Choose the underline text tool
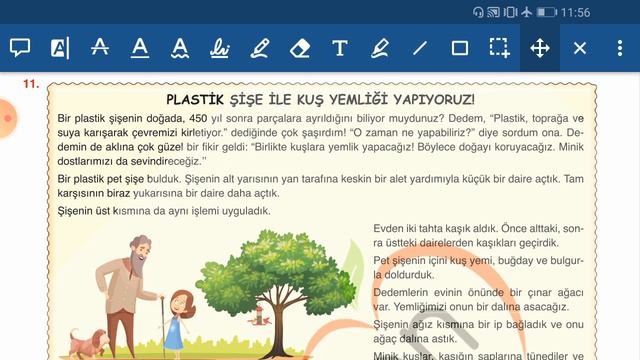The image size is (640, 360). [140, 48]
